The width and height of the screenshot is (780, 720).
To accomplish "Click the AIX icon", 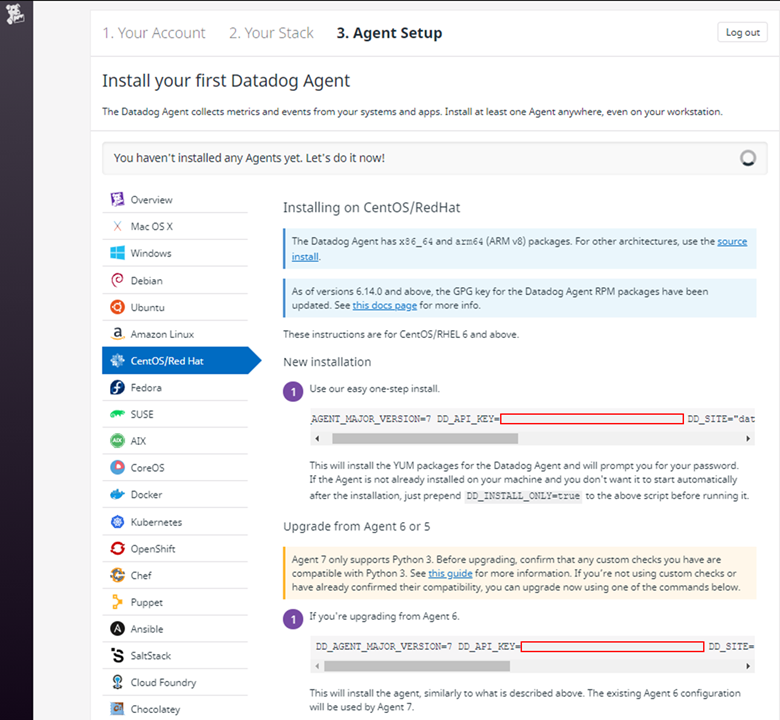I will (117, 441).
